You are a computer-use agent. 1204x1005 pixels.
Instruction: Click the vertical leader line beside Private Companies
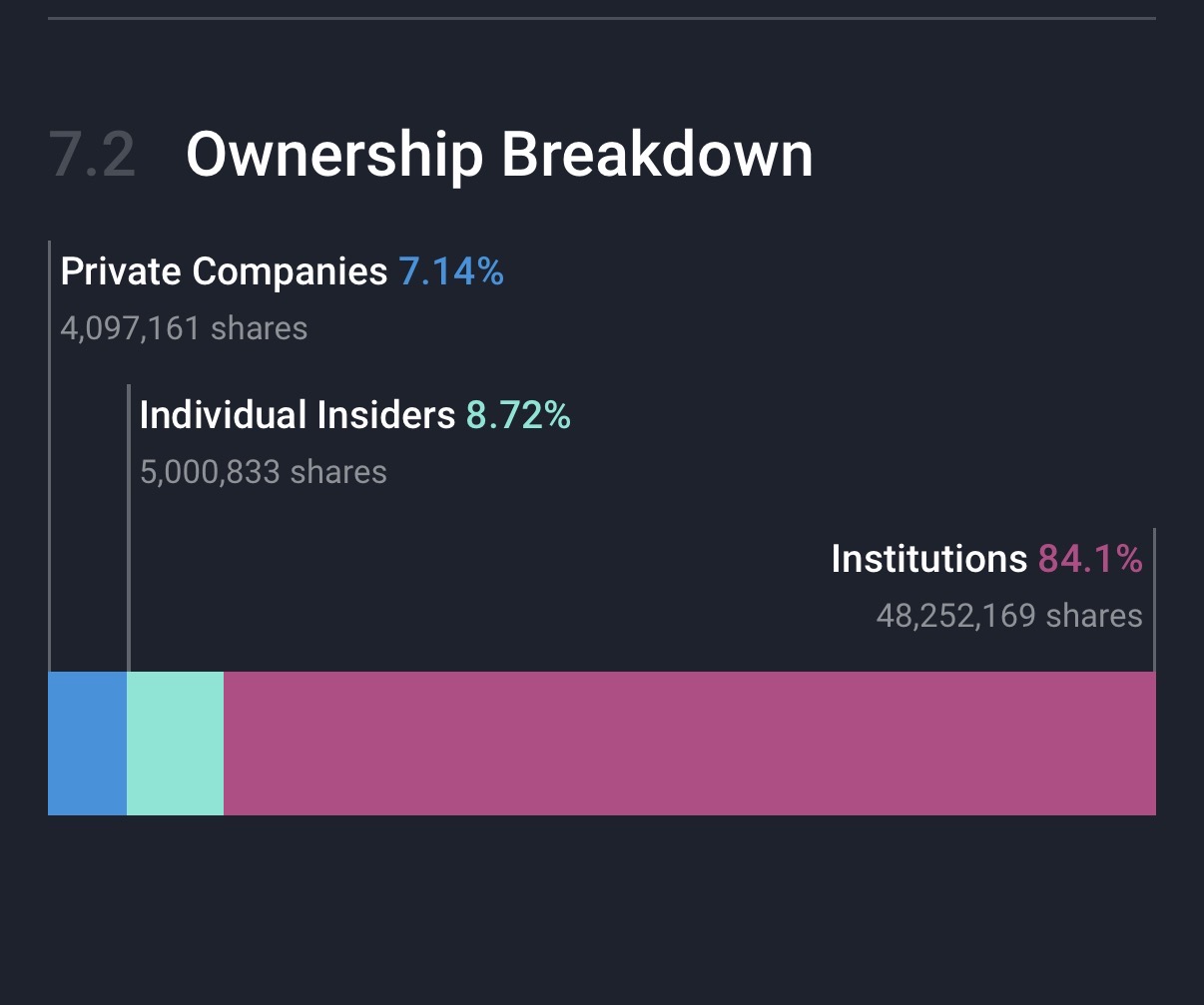(49, 449)
